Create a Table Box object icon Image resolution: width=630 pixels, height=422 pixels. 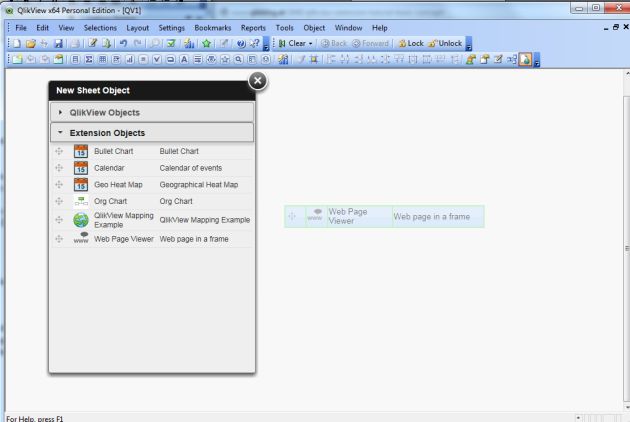pyautogui.click(x=102, y=59)
